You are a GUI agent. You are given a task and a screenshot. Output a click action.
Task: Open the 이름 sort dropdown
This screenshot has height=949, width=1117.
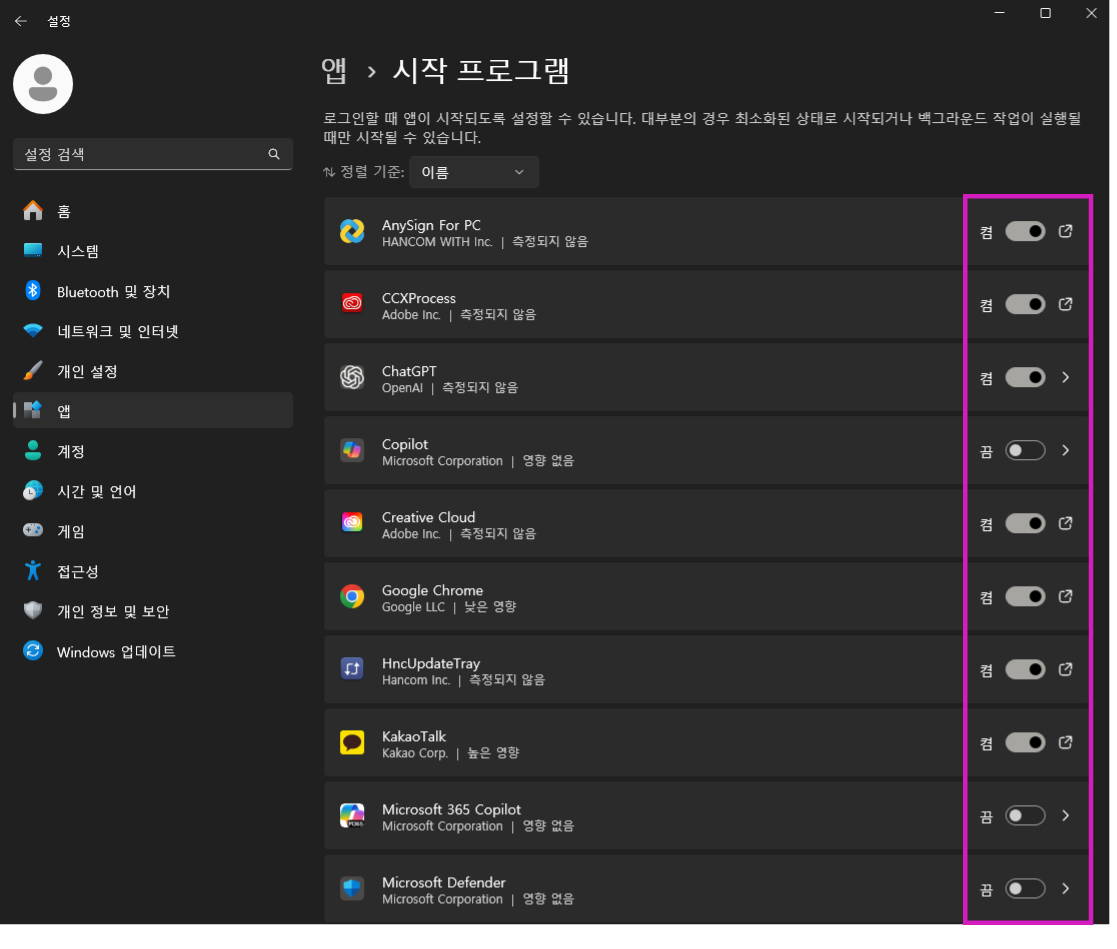[x=474, y=172]
